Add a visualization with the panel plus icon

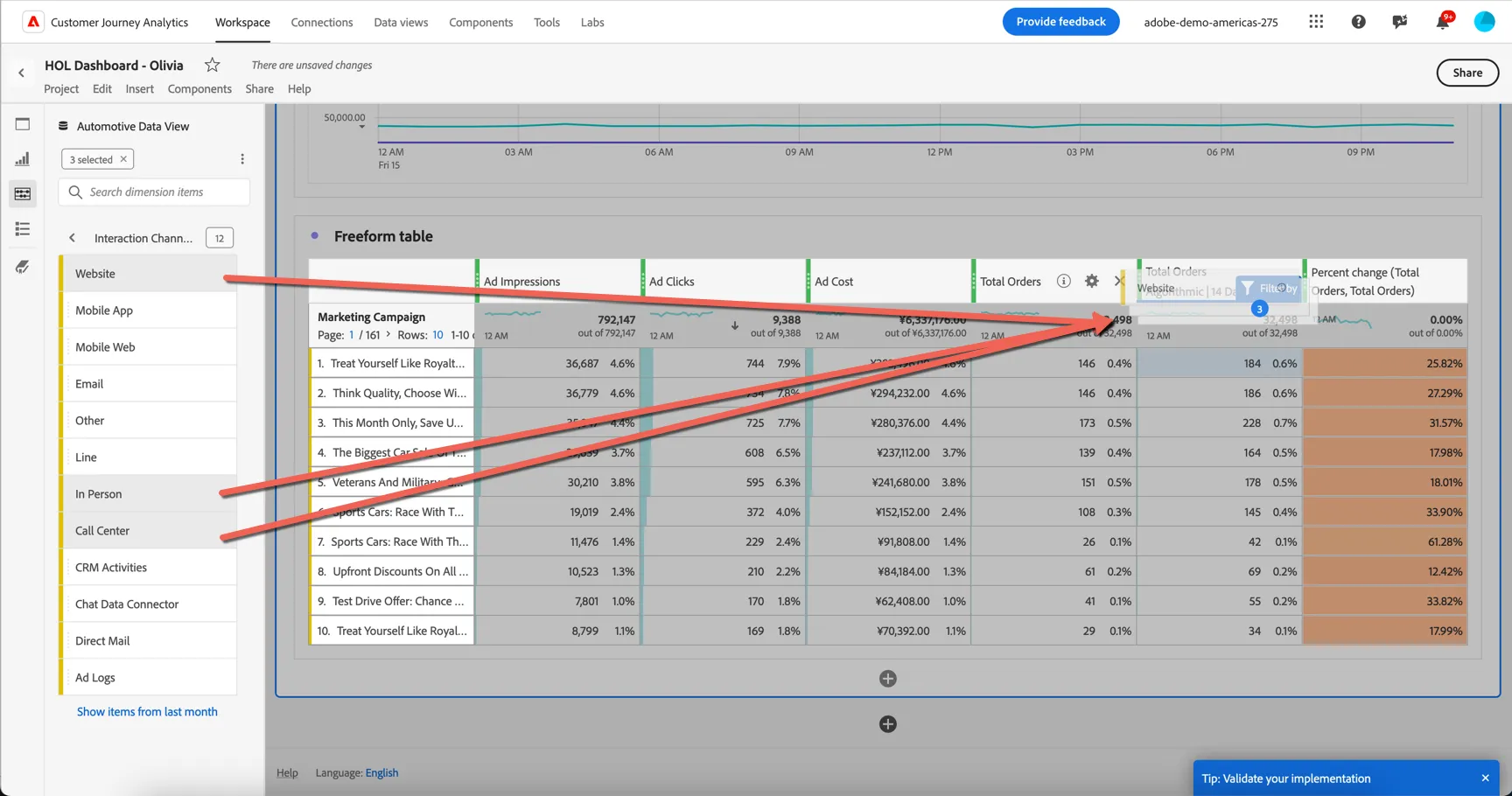(x=887, y=679)
